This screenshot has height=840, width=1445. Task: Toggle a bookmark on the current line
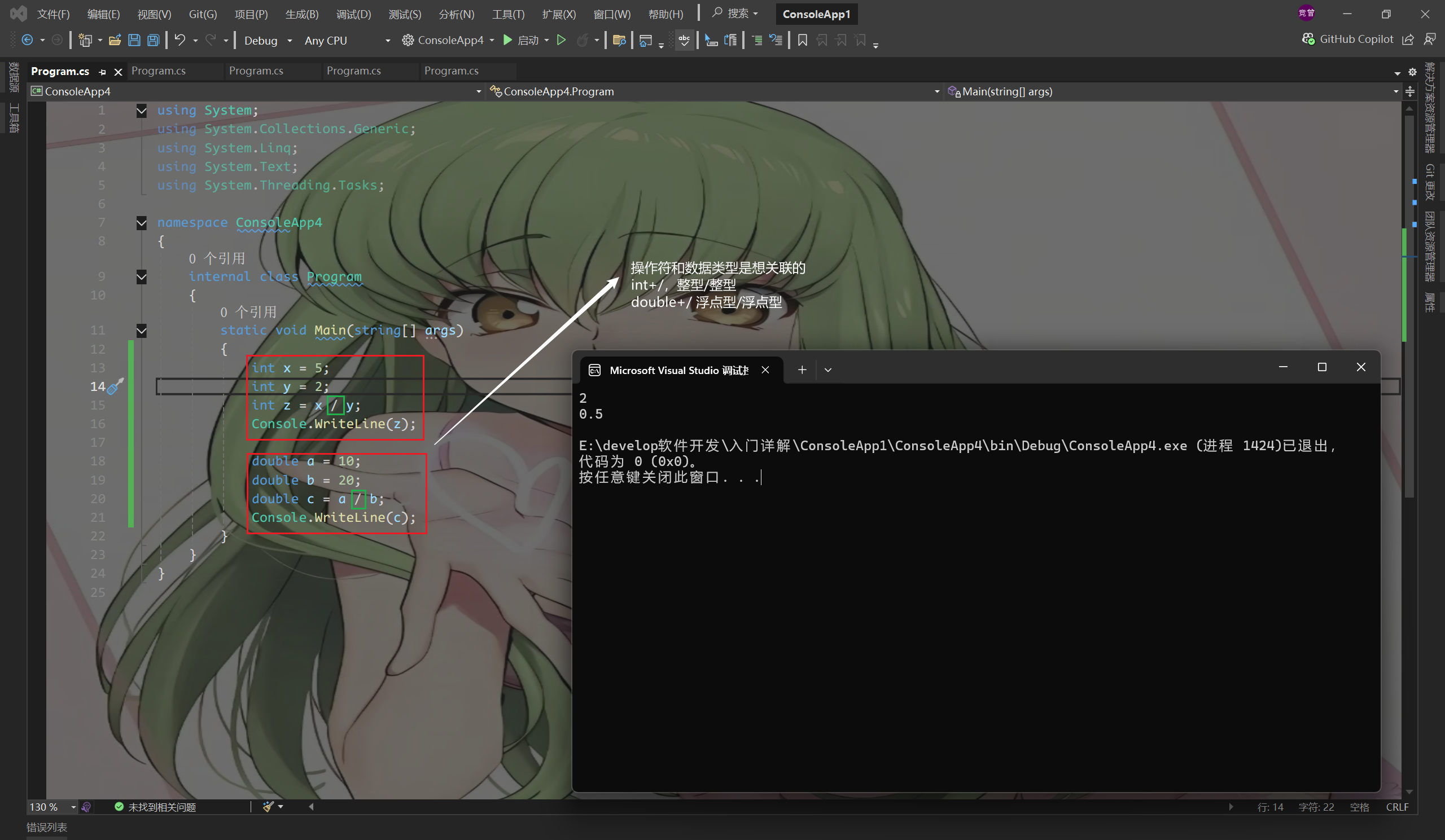tap(803, 40)
